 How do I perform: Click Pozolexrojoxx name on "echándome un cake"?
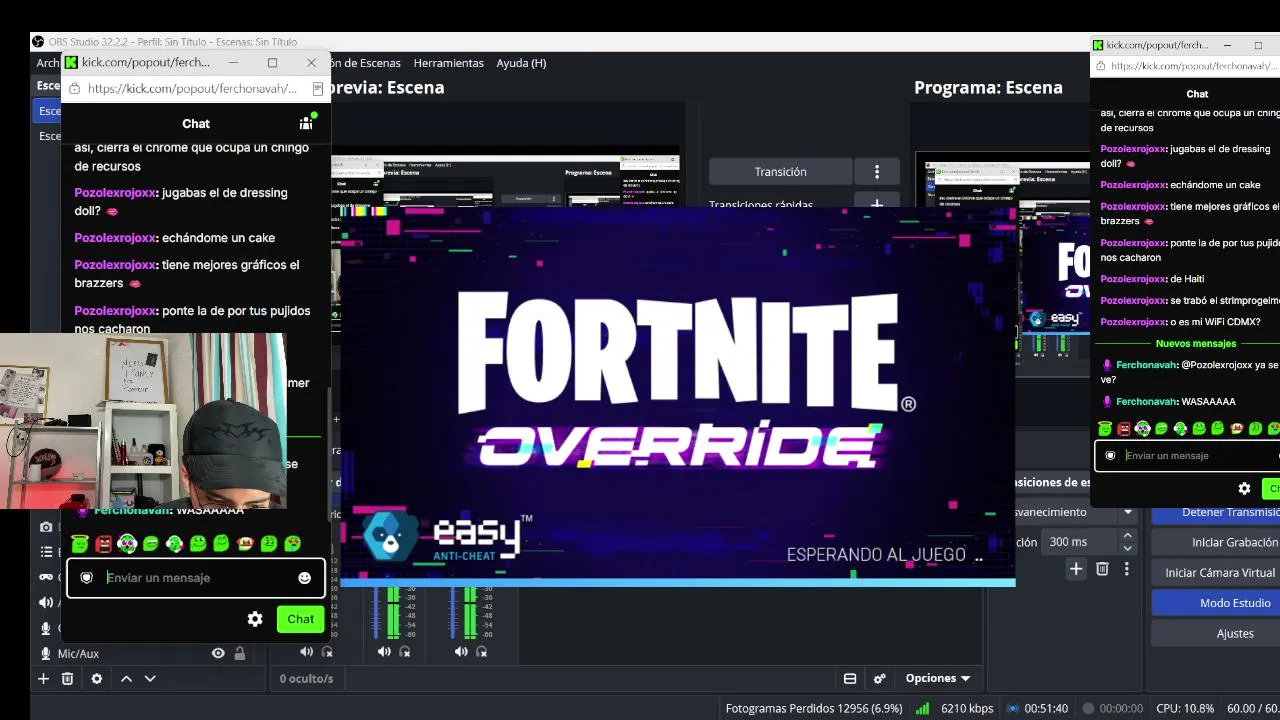[x=115, y=238]
